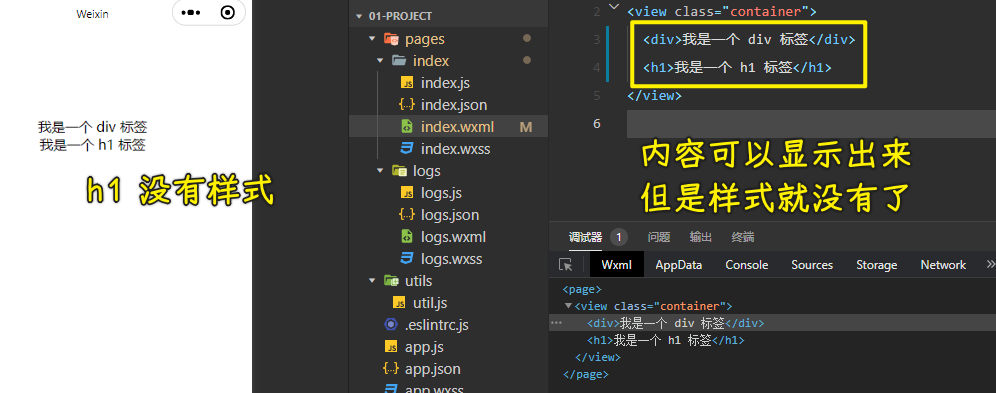Click line number 6 in the editor
Viewport: 996px width, 393px height.
(x=596, y=123)
